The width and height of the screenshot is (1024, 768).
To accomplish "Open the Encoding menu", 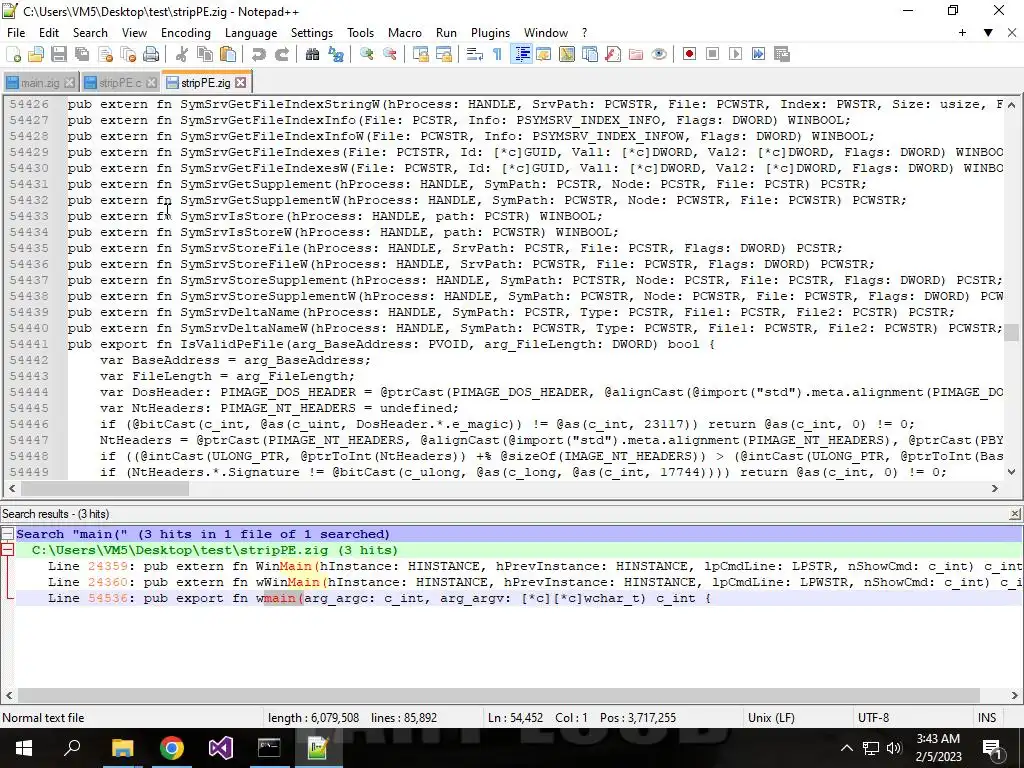I will pyautogui.click(x=185, y=33).
